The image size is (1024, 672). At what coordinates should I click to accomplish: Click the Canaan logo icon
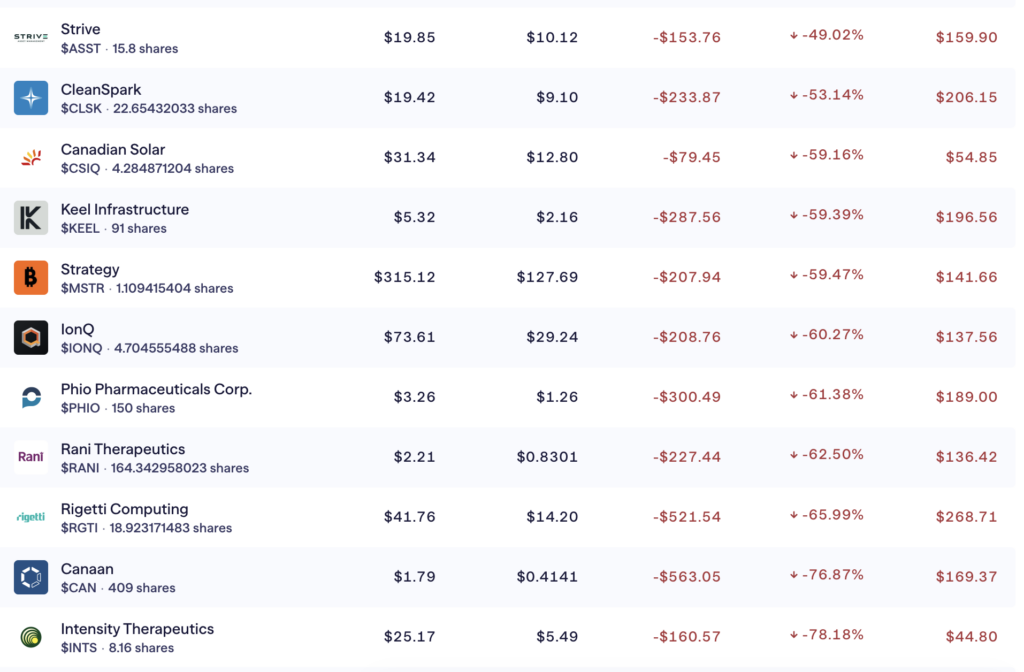tap(31, 578)
